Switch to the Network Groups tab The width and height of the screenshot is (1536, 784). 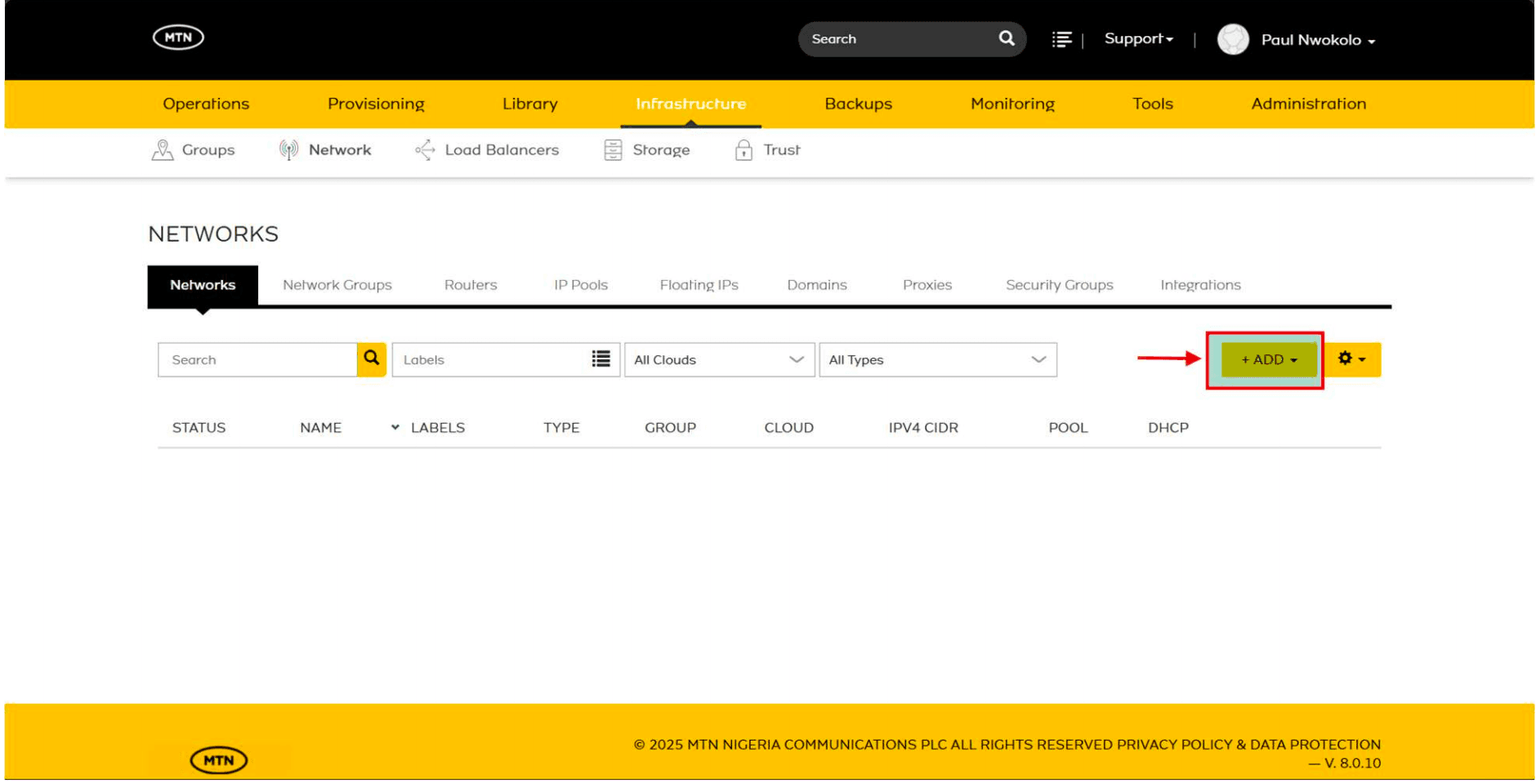(337, 285)
